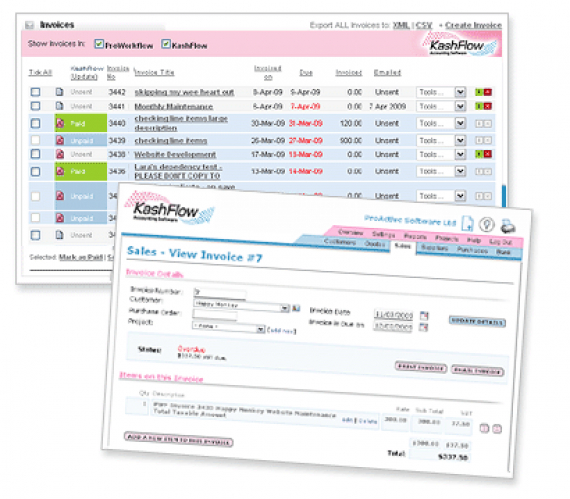The height and width of the screenshot is (499, 570).
Task: Click document icon beside invoice 3442
Action: point(60,92)
